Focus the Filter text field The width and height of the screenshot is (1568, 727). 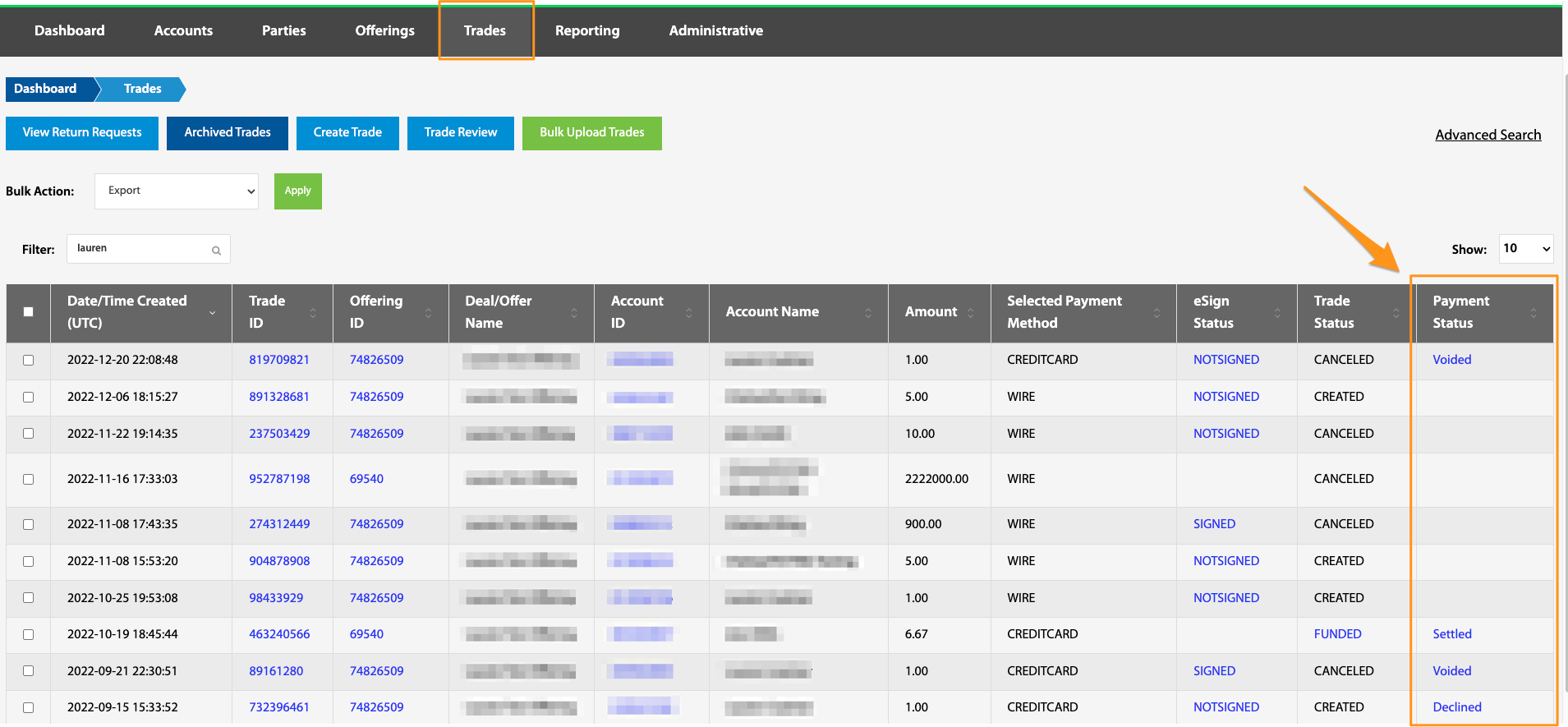click(x=149, y=249)
